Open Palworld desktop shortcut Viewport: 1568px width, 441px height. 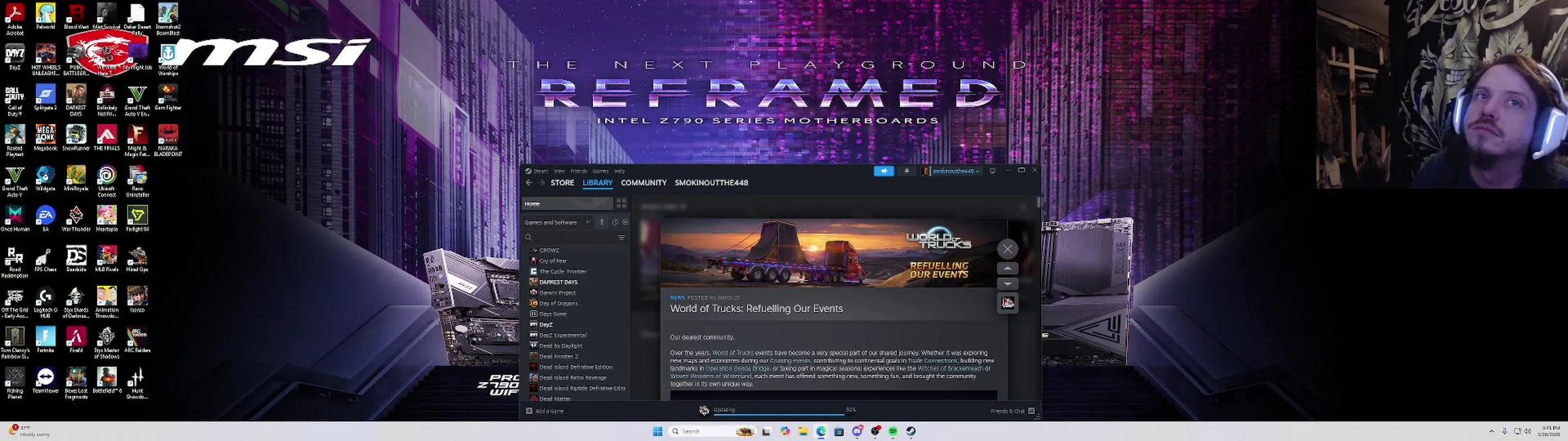tap(45, 17)
